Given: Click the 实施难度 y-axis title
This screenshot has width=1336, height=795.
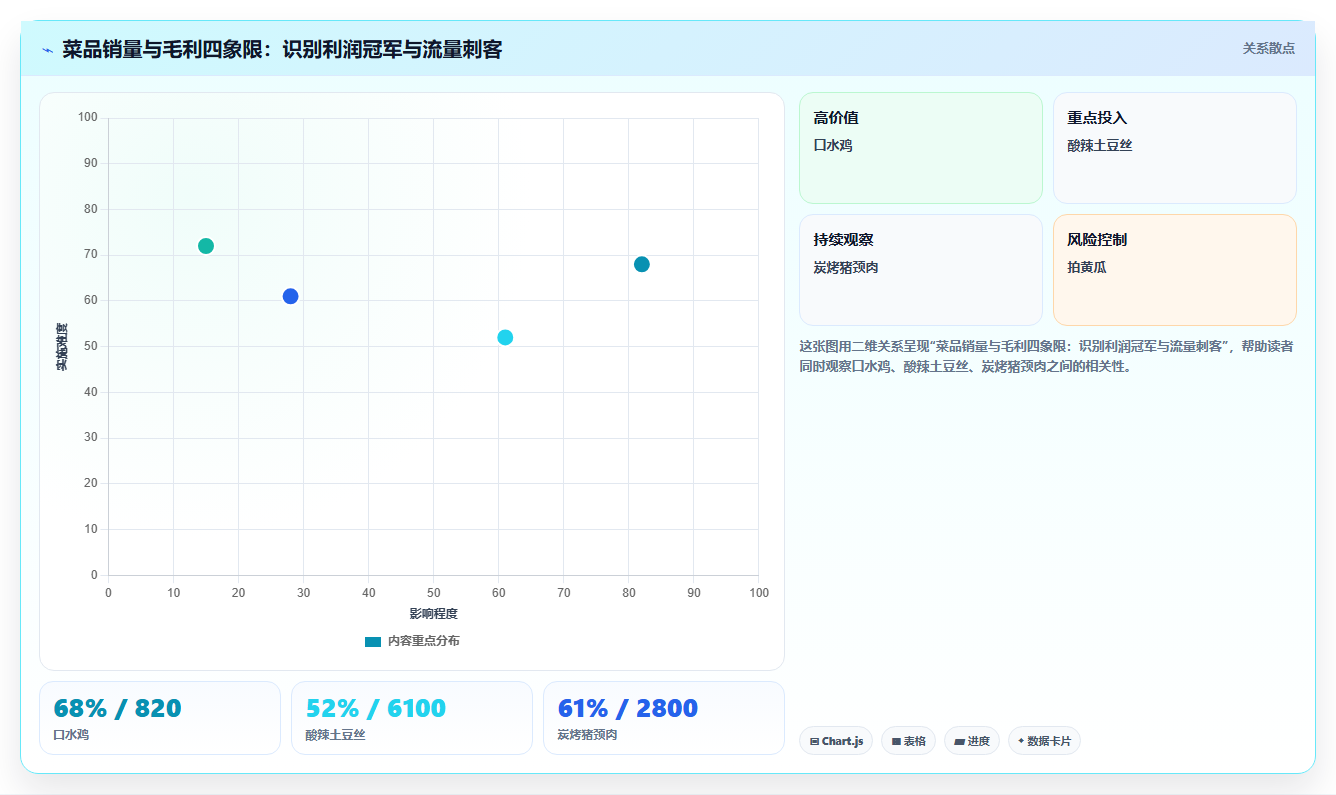Looking at the screenshot, I should coord(62,347).
